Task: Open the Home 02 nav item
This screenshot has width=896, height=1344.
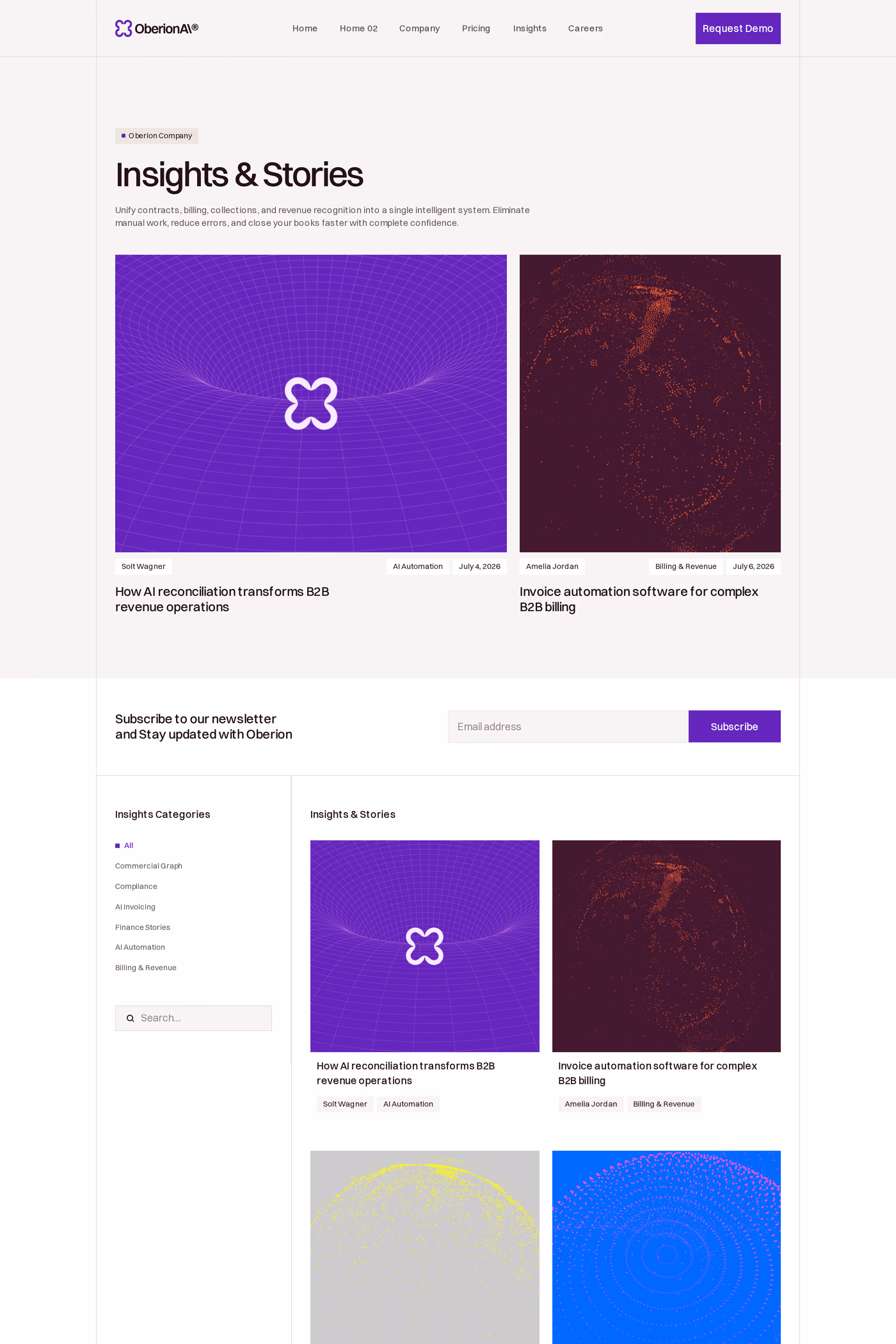Action: pyautogui.click(x=358, y=28)
